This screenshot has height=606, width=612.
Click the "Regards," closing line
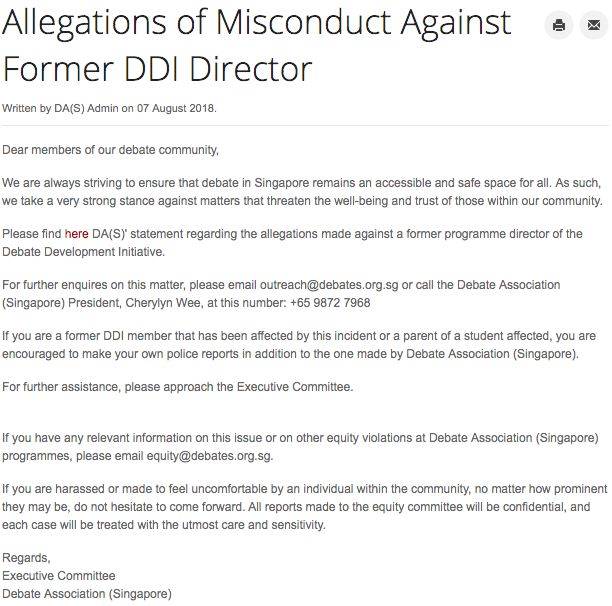click(x=26, y=558)
